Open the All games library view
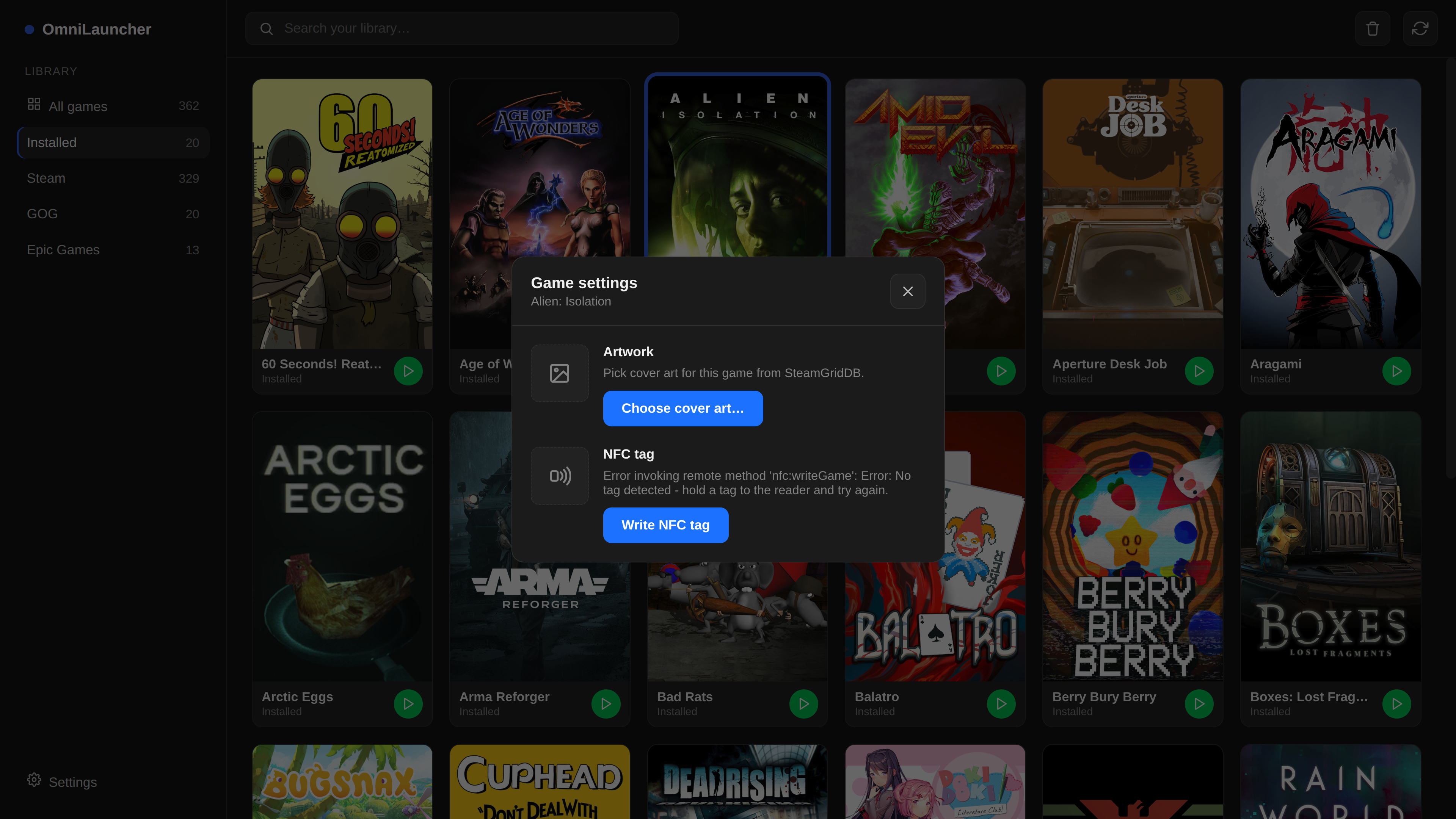This screenshot has width=1456, height=819. click(113, 106)
